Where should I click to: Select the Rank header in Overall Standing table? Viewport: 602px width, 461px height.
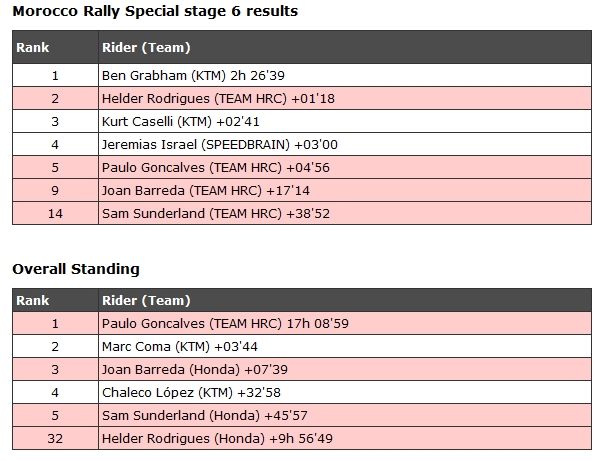coord(31,301)
